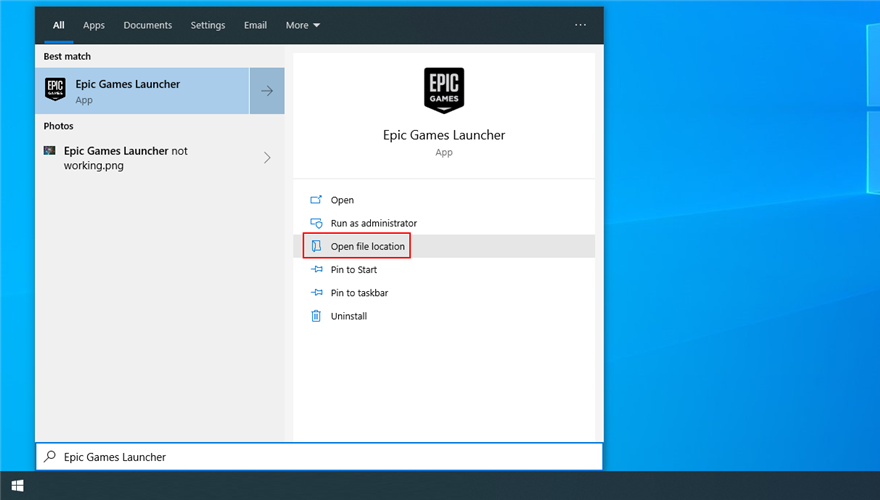The image size is (880, 500).
Task: Switch to the Documents search tab
Action: (x=148, y=25)
